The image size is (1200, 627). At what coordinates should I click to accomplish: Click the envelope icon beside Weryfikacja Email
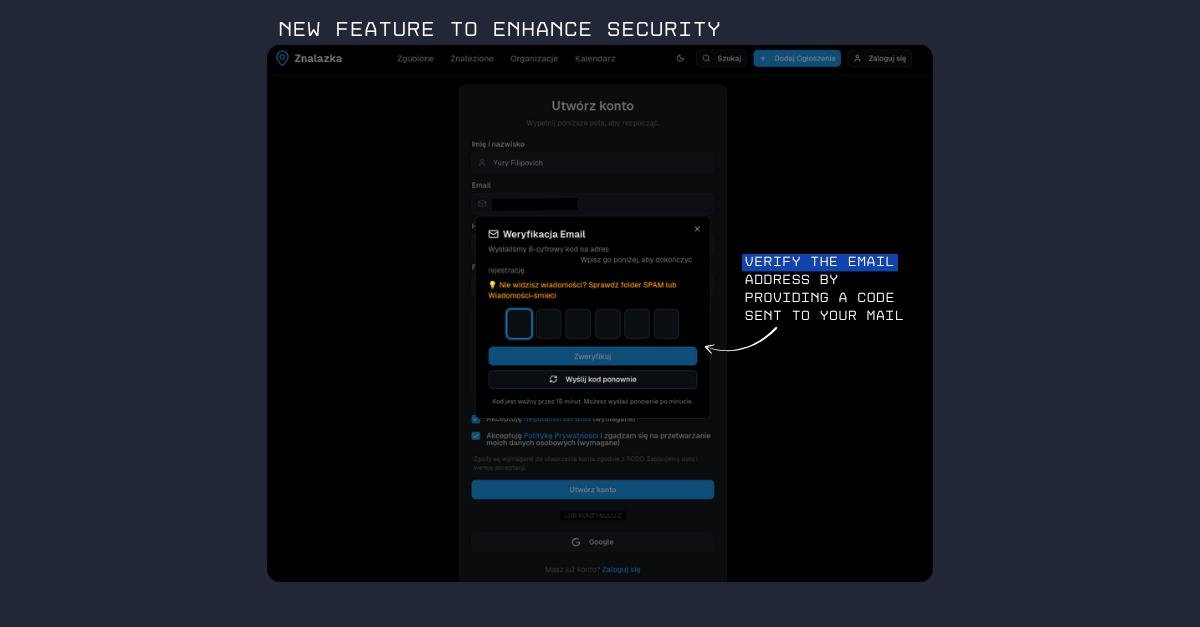click(493, 234)
